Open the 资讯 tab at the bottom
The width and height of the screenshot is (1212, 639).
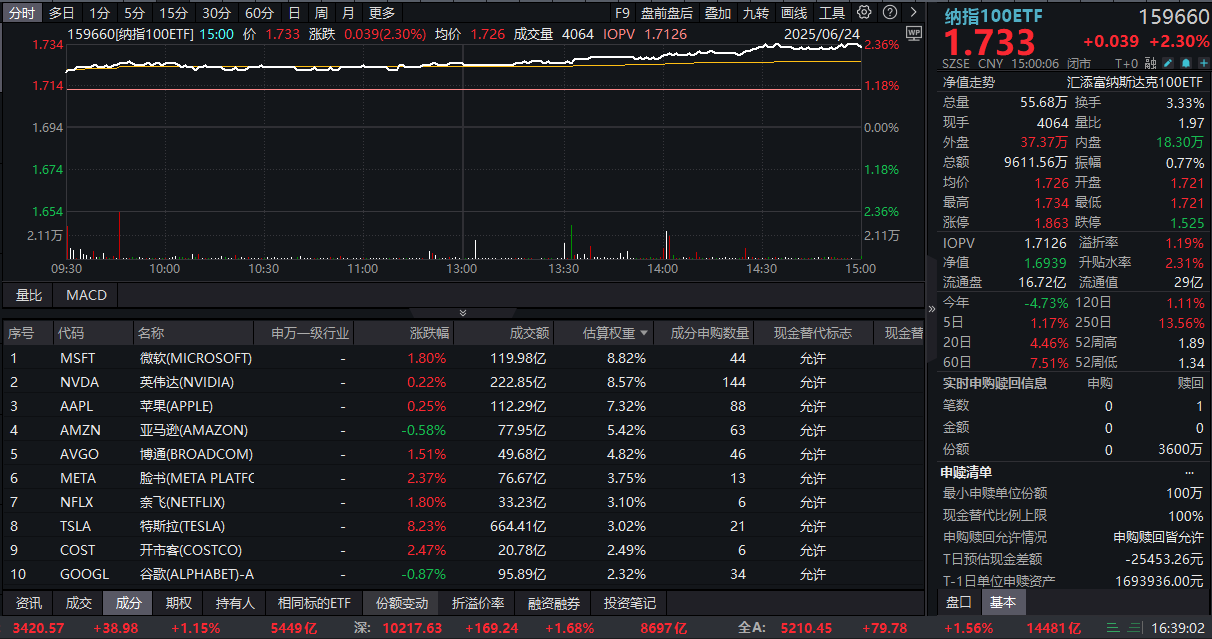[27, 602]
